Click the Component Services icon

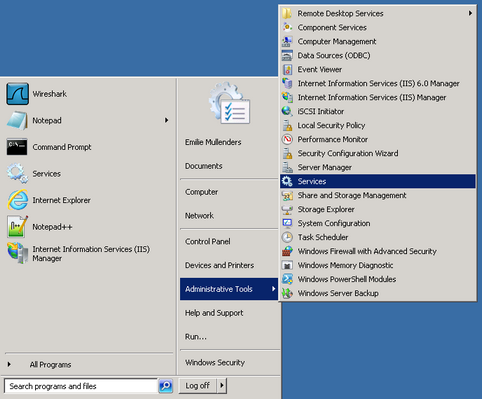287,27
